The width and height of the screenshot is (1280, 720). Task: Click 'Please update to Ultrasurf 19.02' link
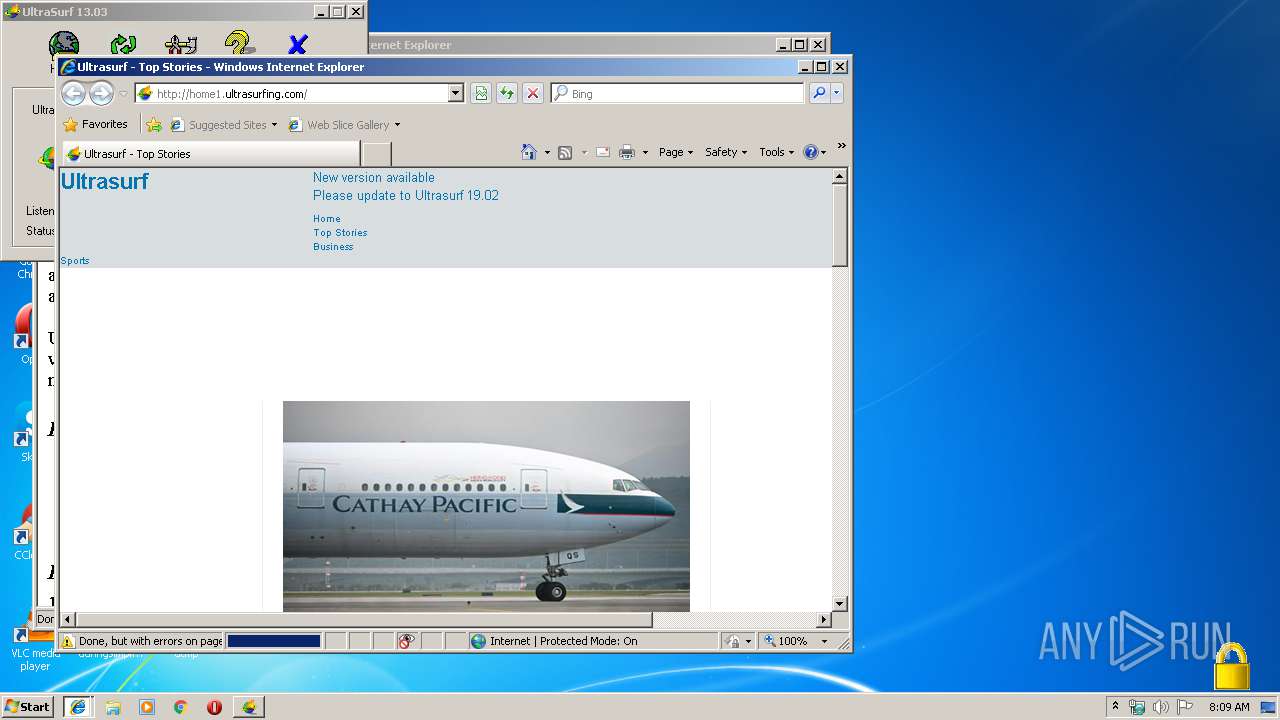coord(406,195)
